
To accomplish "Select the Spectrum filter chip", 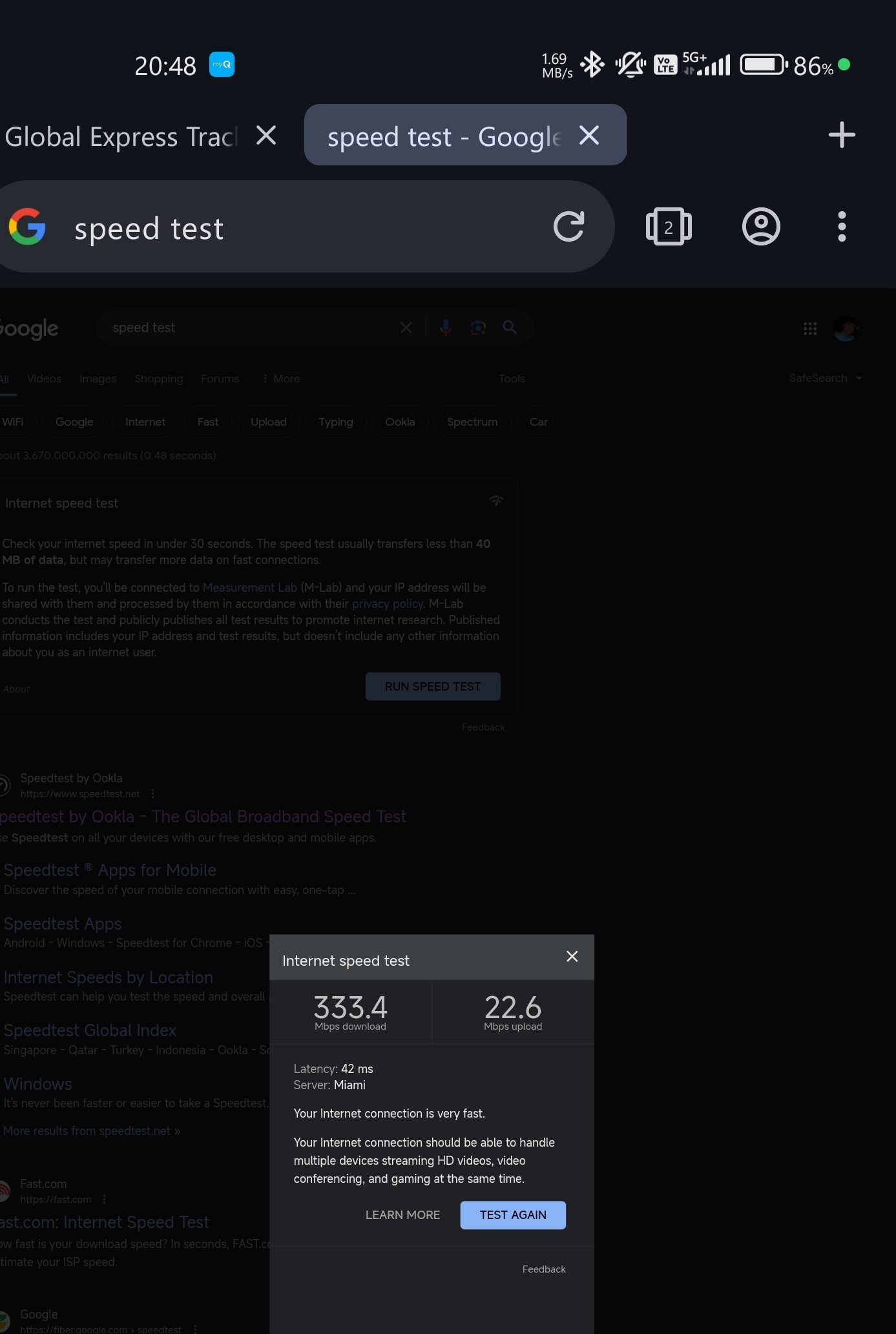I will [x=472, y=422].
